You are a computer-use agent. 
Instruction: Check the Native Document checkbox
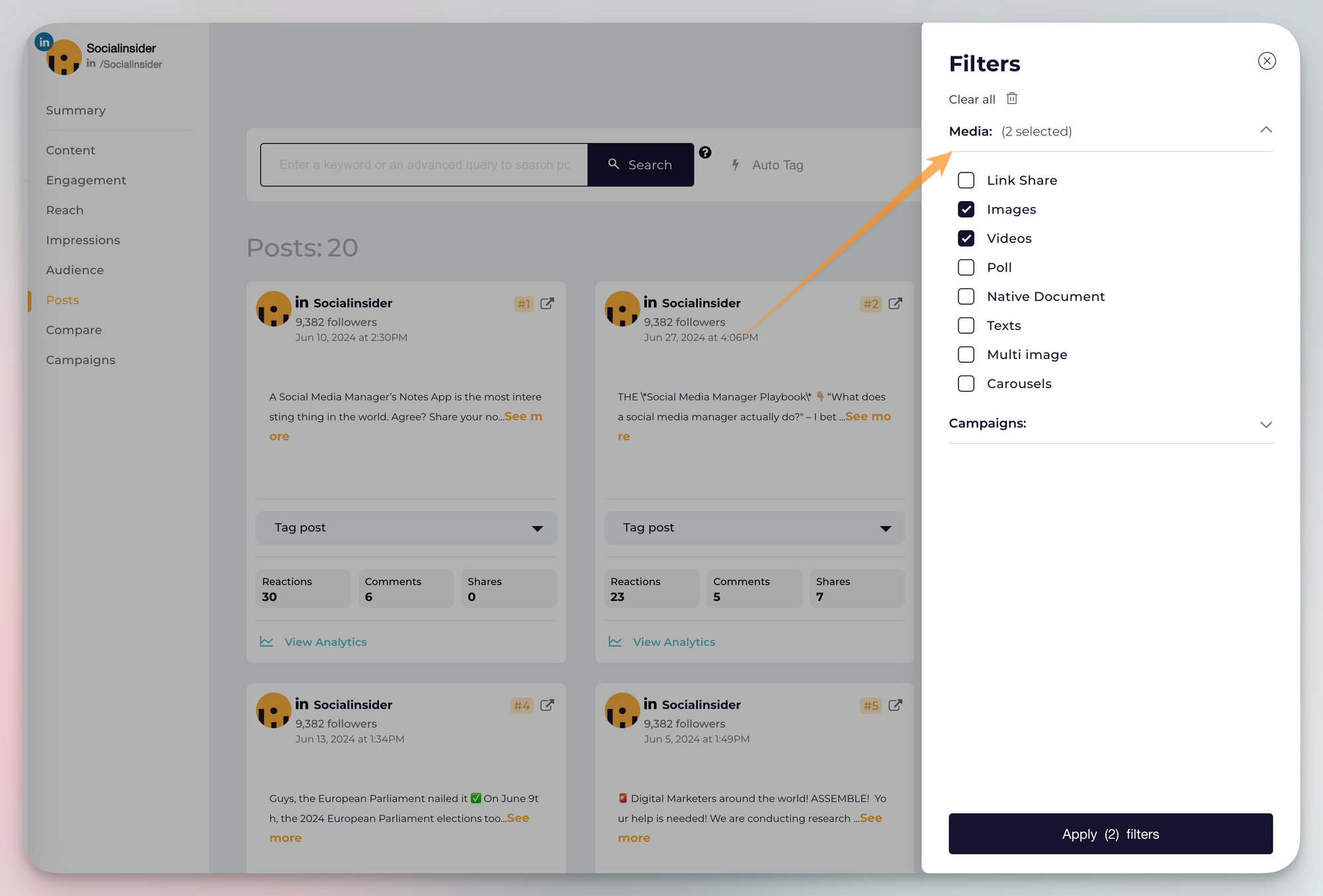(x=966, y=296)
